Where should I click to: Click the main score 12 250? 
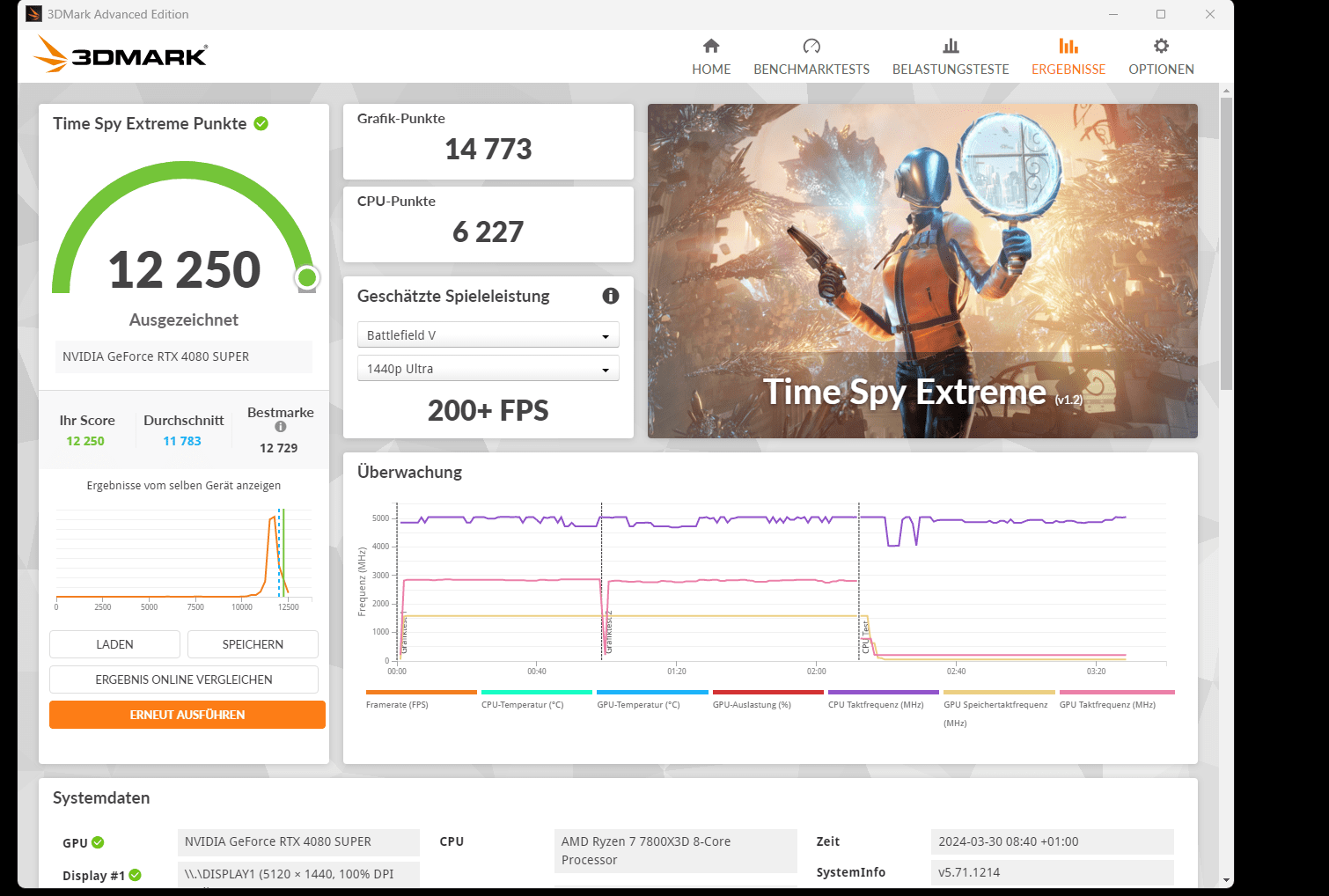[x=184, y=269]
